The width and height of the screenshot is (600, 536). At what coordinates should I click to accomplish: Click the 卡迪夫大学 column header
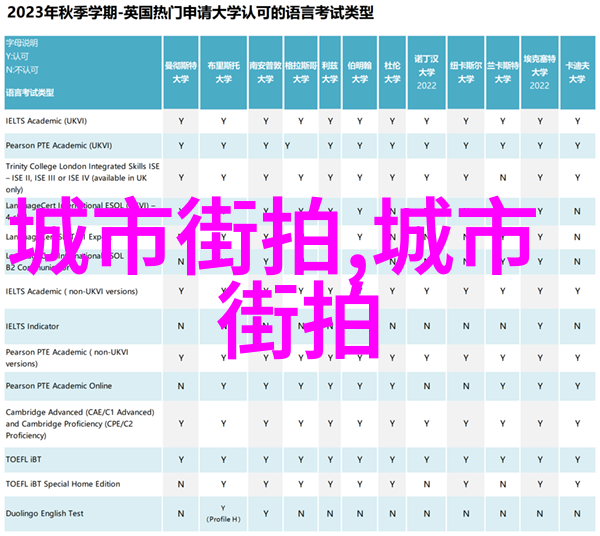click(x=577, y=73)
